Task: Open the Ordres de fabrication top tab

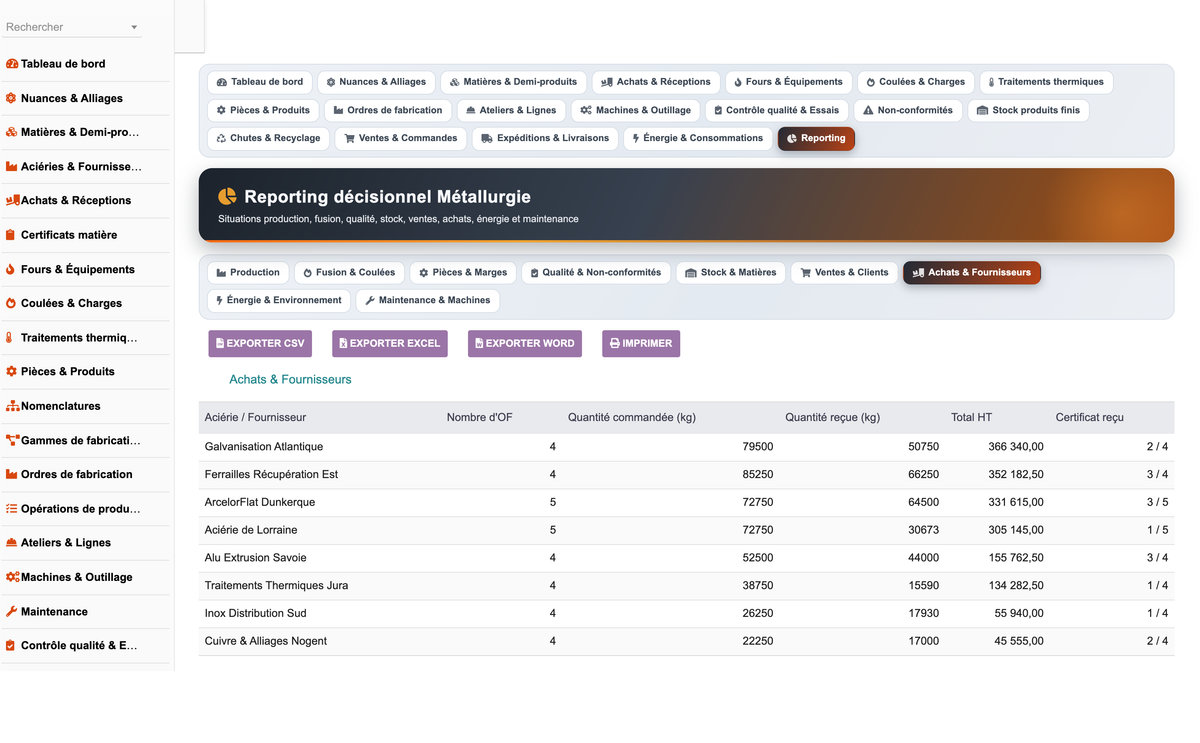Action: click(x=388, y=110)
